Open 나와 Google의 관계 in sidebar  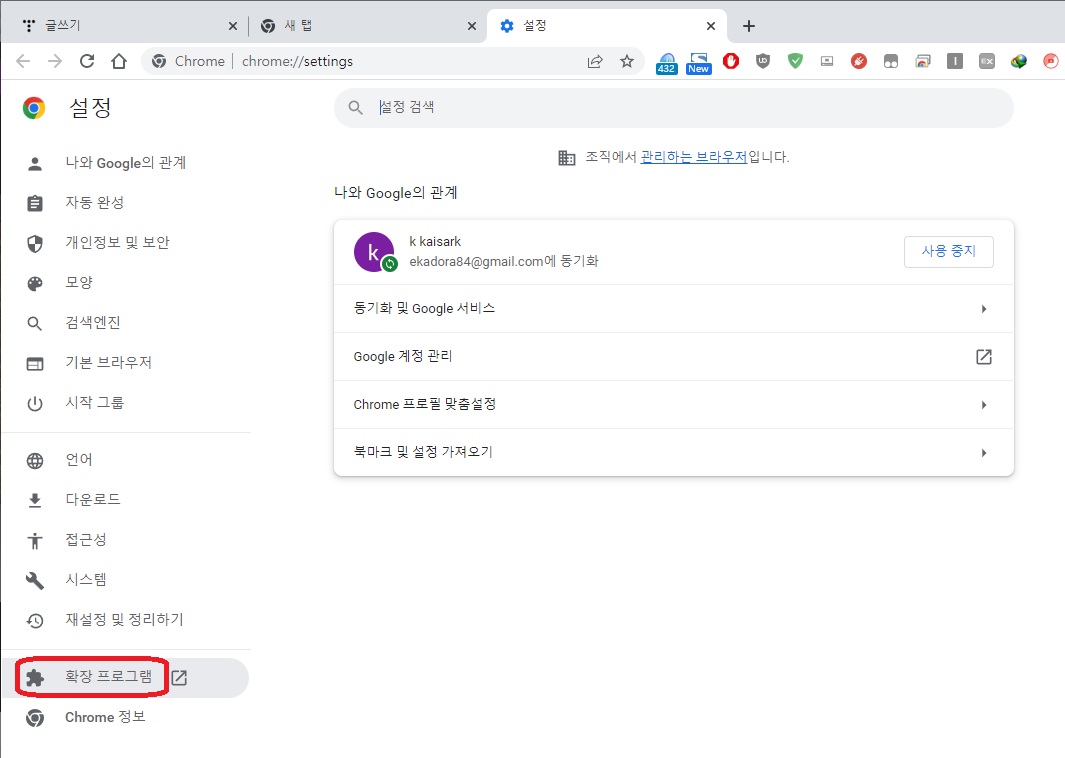126,163
